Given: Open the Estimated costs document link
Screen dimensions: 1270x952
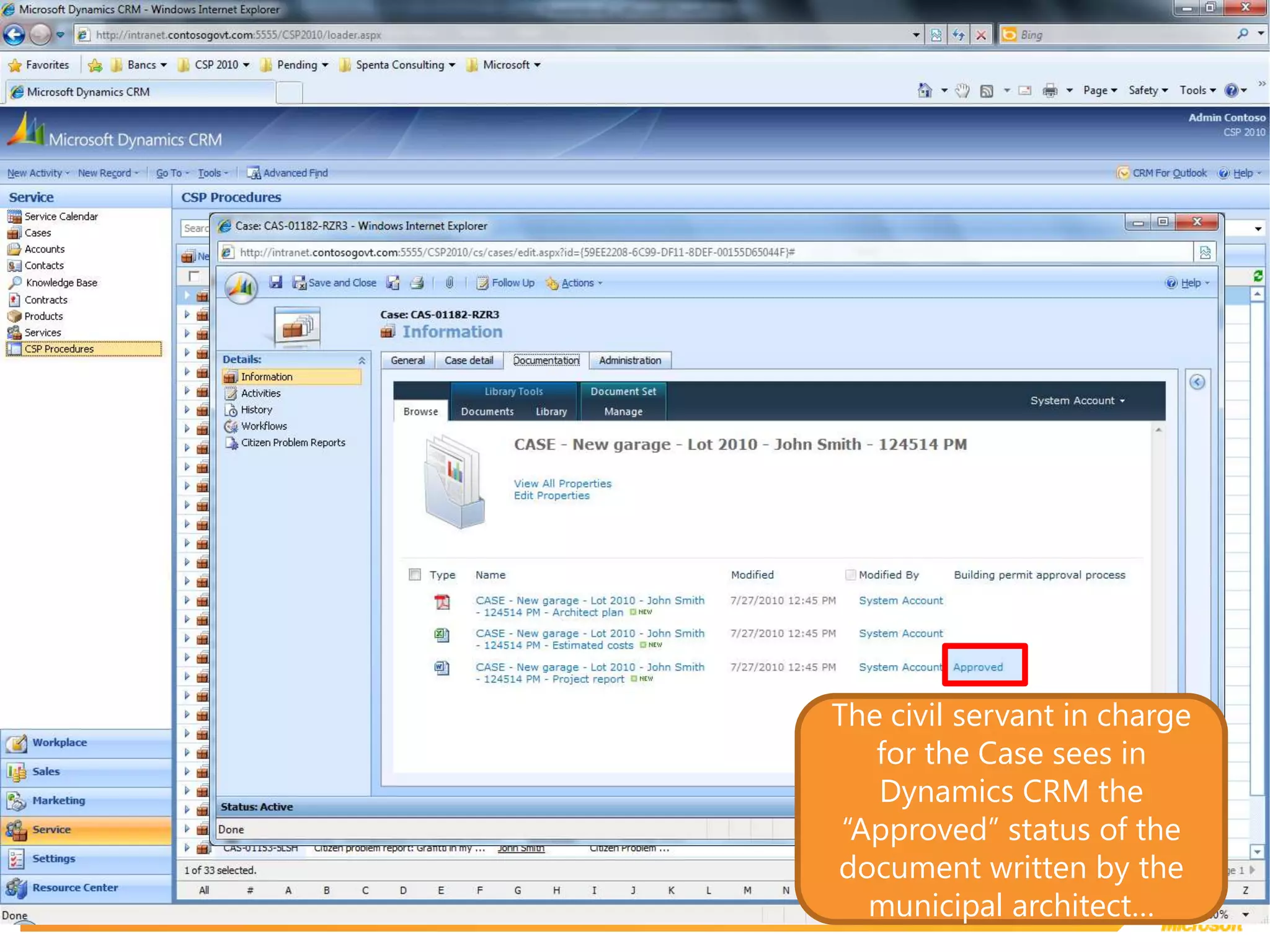Looking at the screenshot, I should (x=589, y=640).
